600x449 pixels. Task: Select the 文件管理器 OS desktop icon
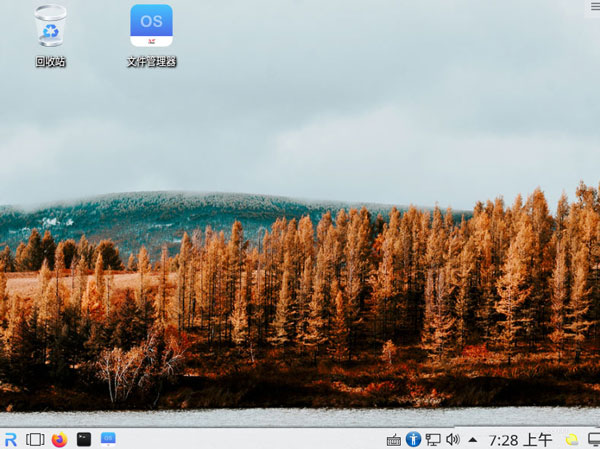point(152,25)
